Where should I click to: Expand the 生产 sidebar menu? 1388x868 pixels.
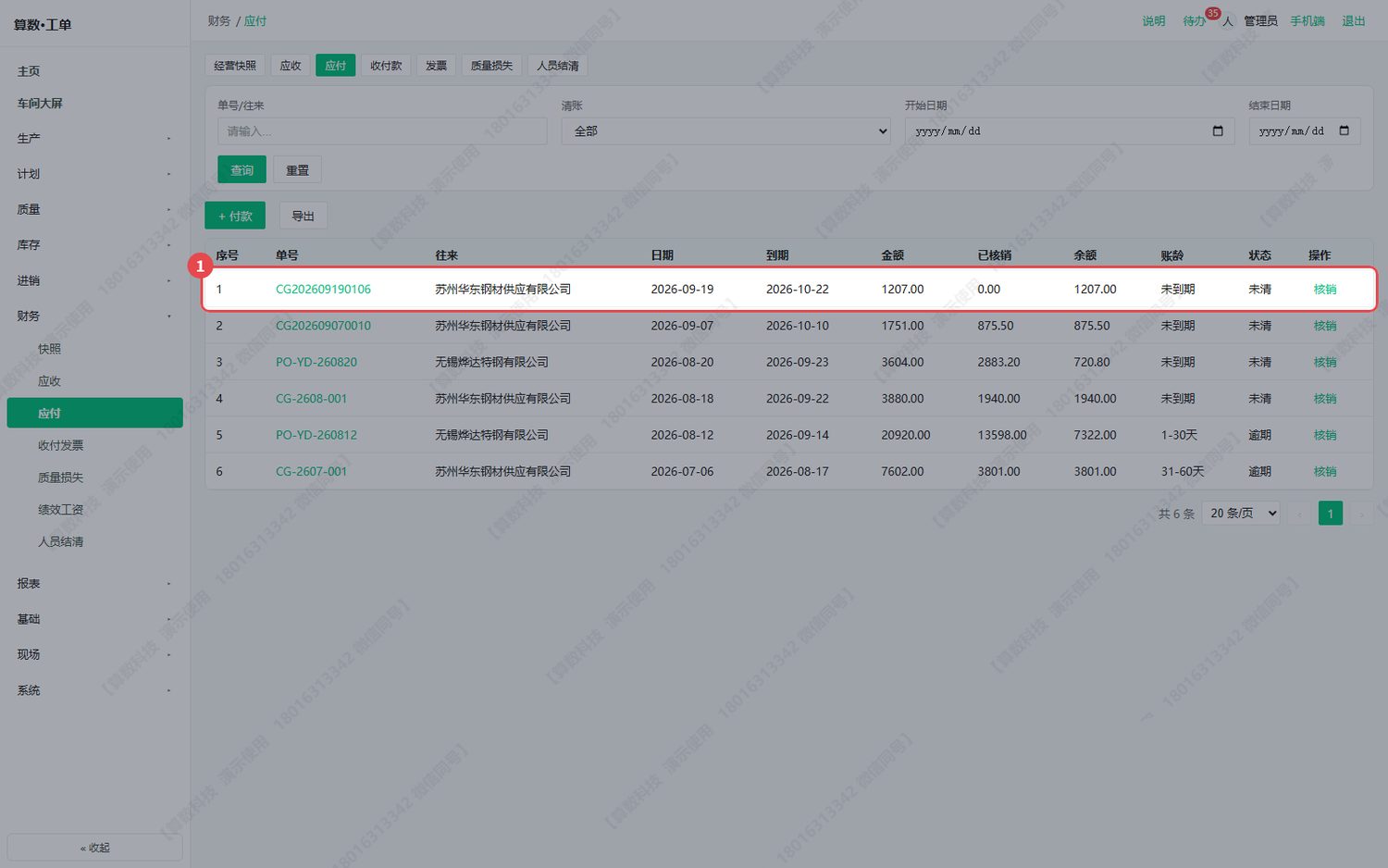(x=94, y=139)
